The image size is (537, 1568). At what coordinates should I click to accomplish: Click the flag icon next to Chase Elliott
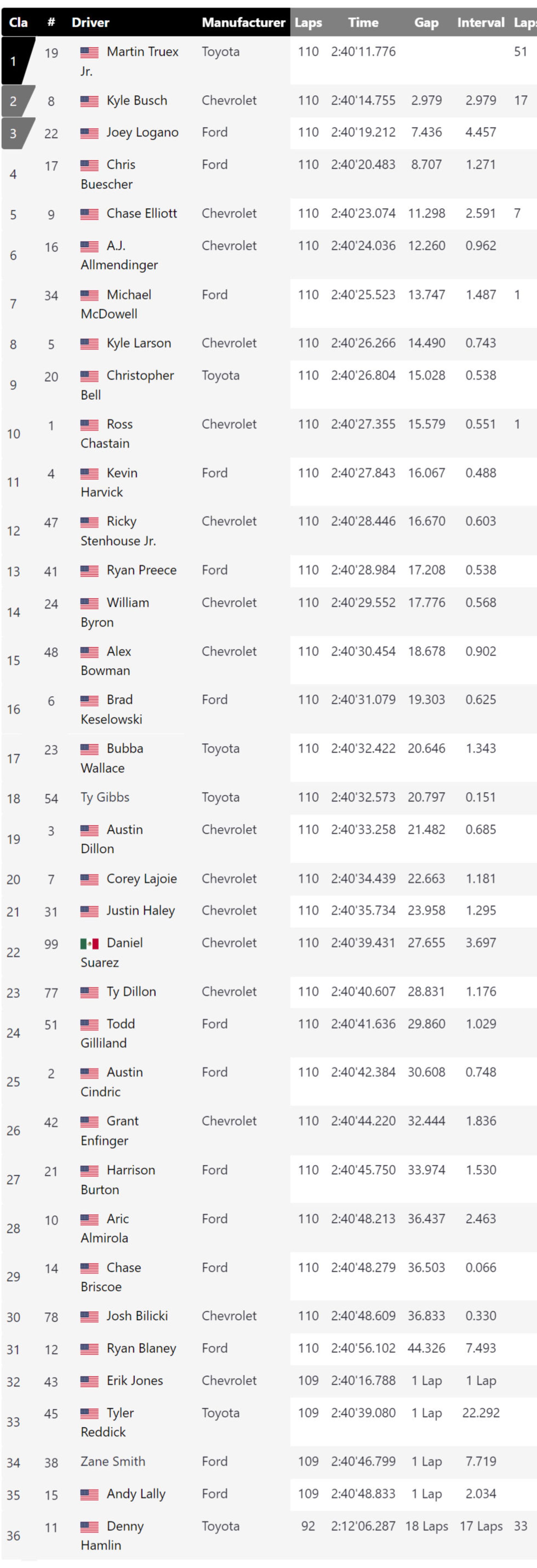tap(89, 214)
